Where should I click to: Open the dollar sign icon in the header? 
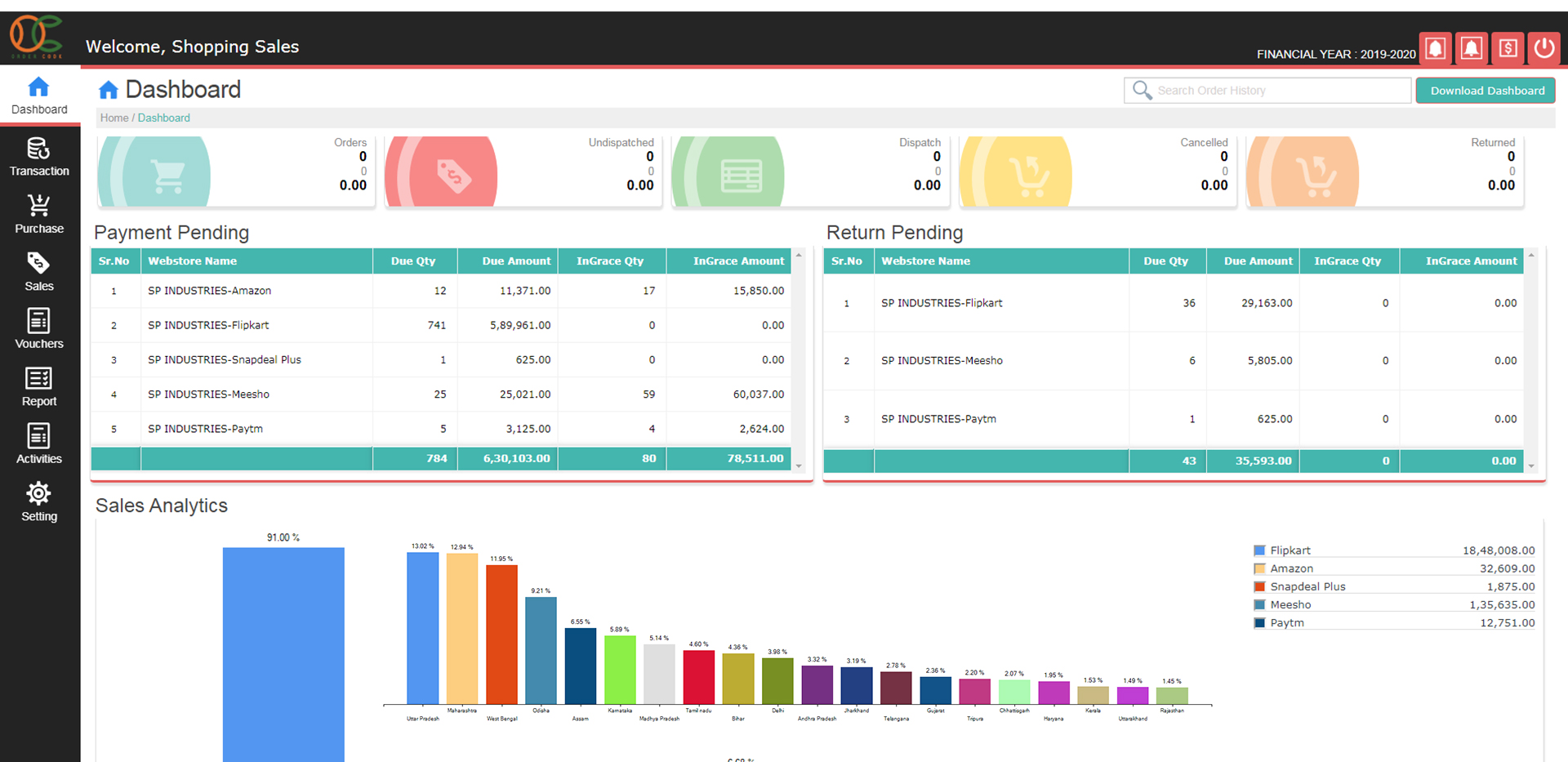pyautogui.click(x=1508, y=48)
